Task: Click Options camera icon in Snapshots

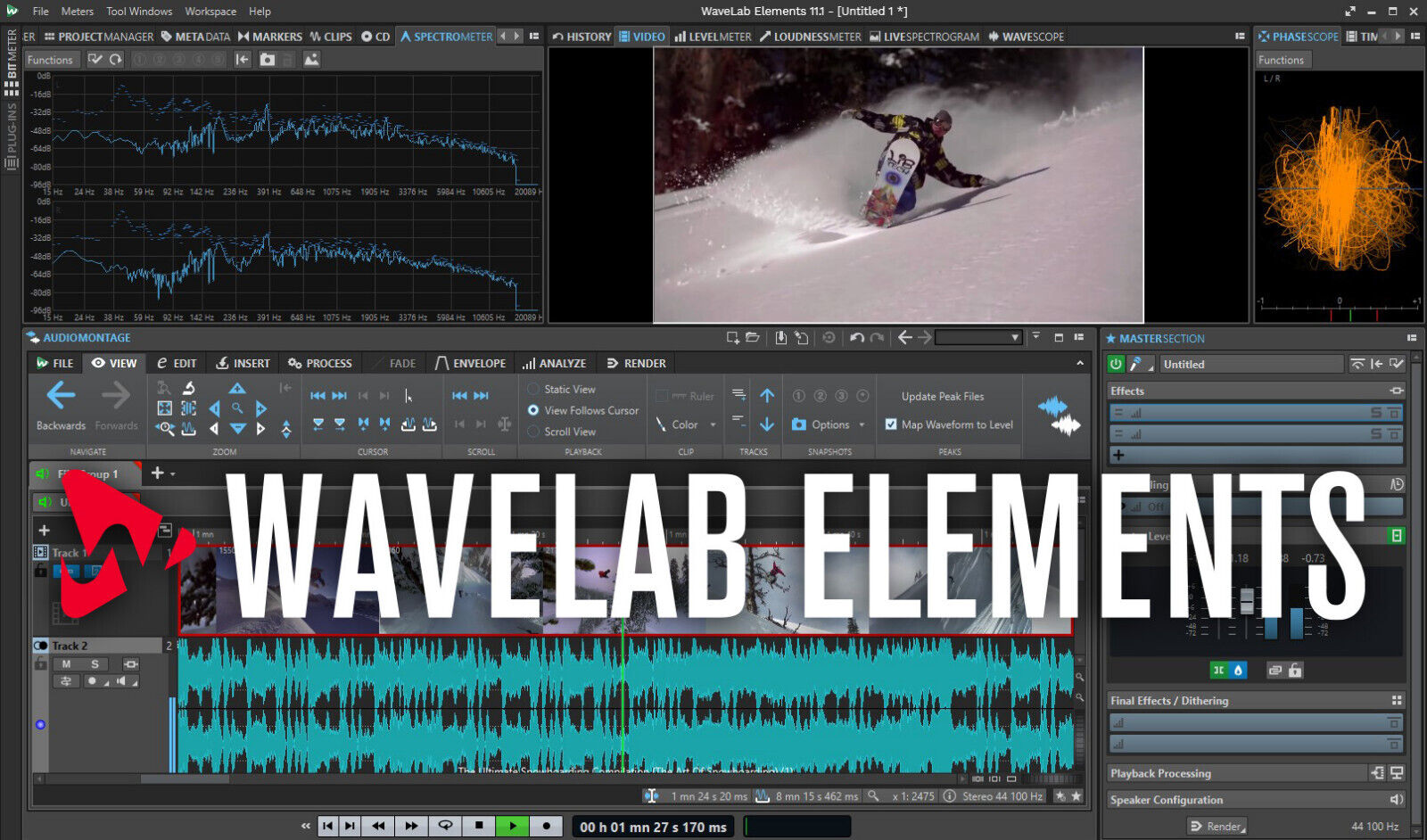Action: pyautogui.click(x=799, y=425)
